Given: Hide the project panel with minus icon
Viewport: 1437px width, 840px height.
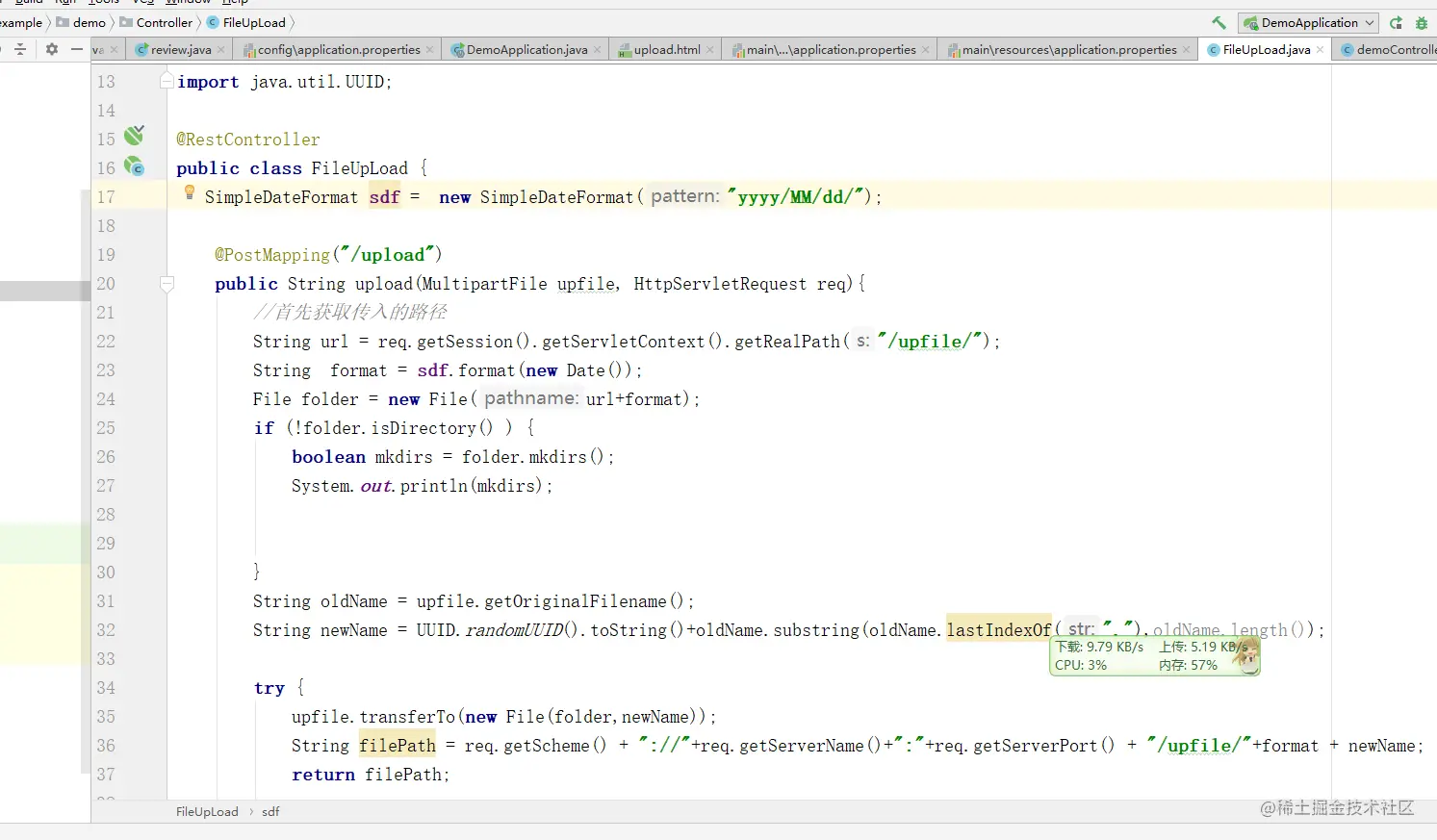Looking at the screenshot, I should [77, 49].
